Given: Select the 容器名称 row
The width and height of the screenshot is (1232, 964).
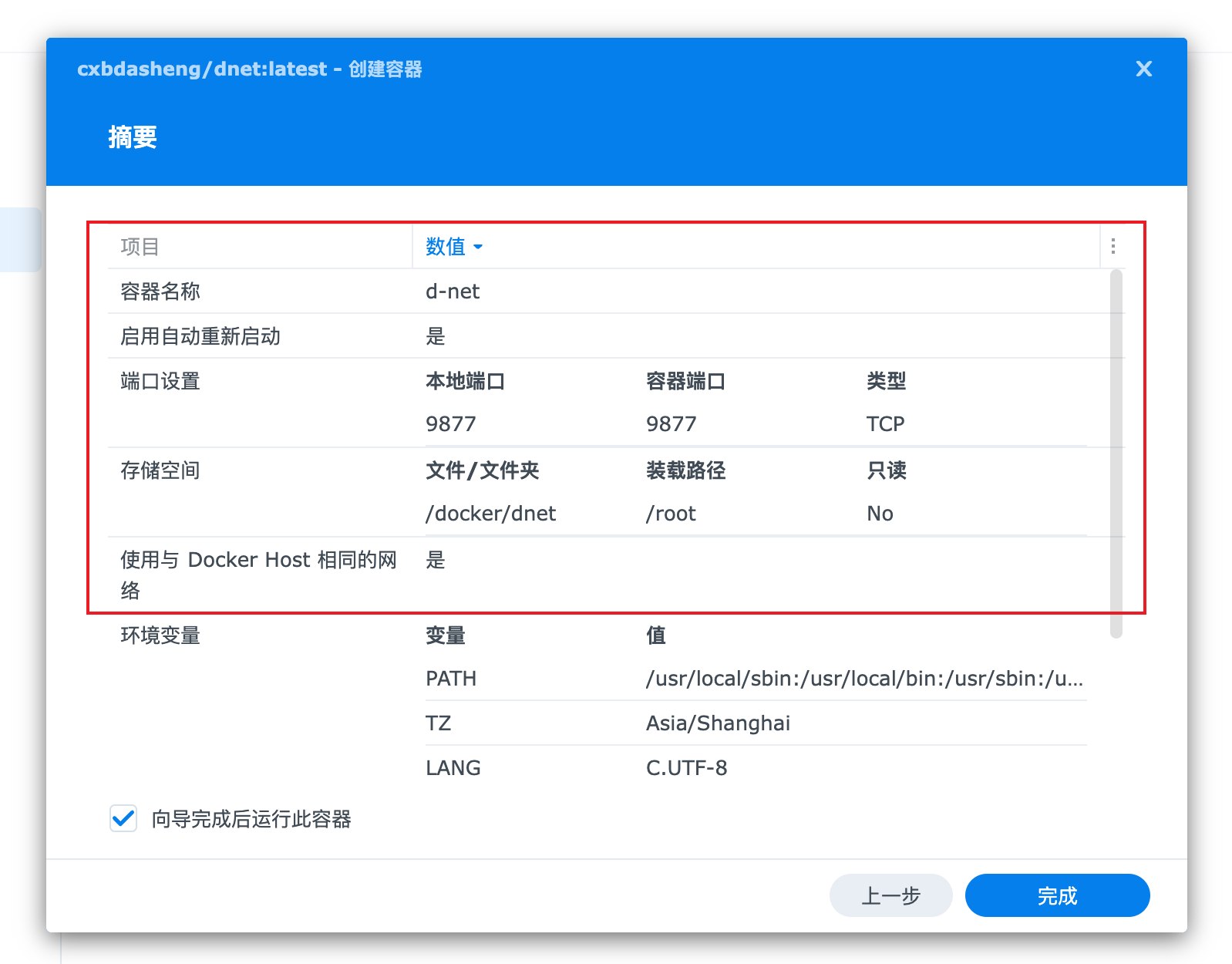Looking at the screenshot, I should tap(160, 292).
